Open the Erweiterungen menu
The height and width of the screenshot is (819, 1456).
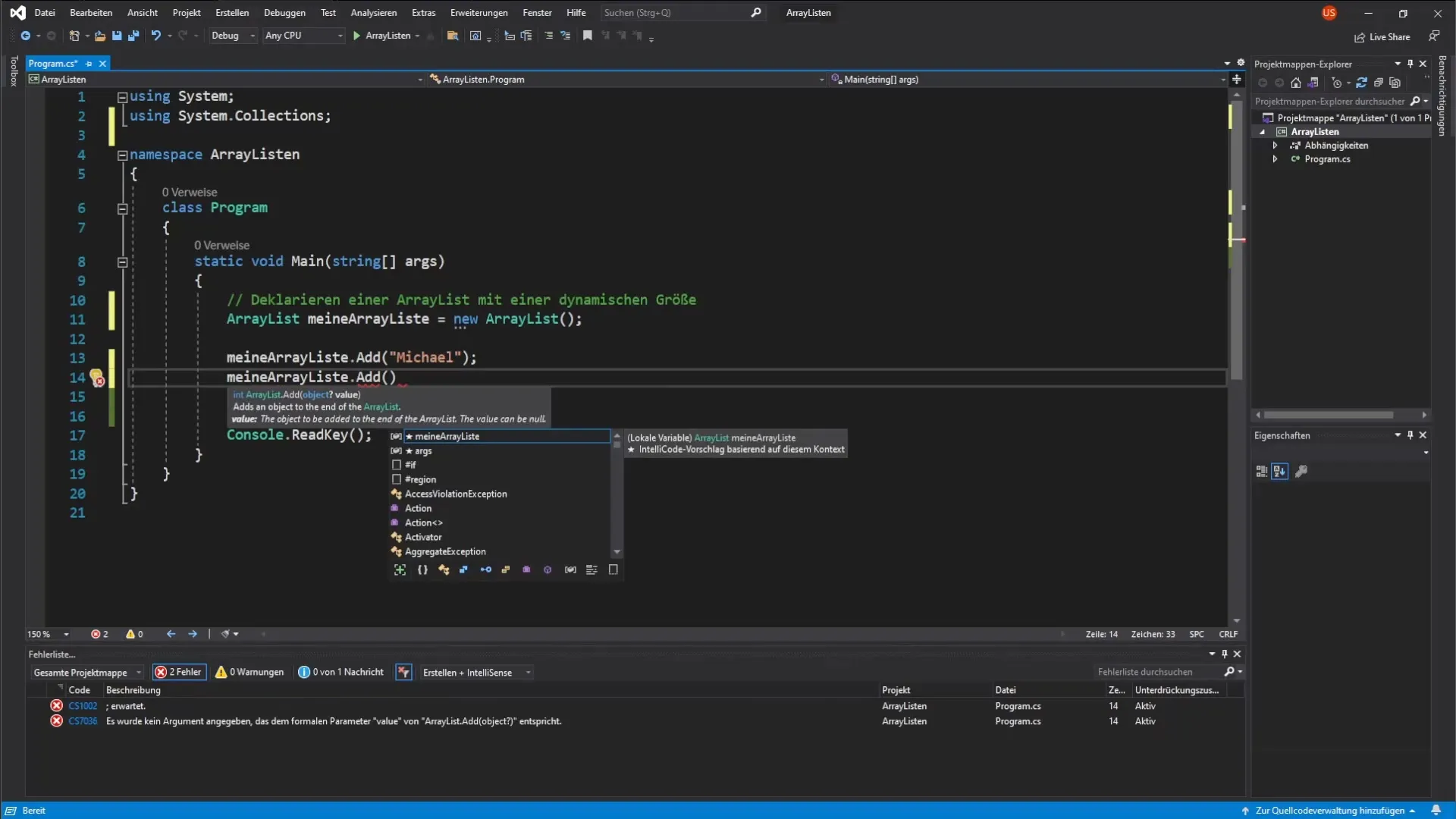(x=479, y=12)
